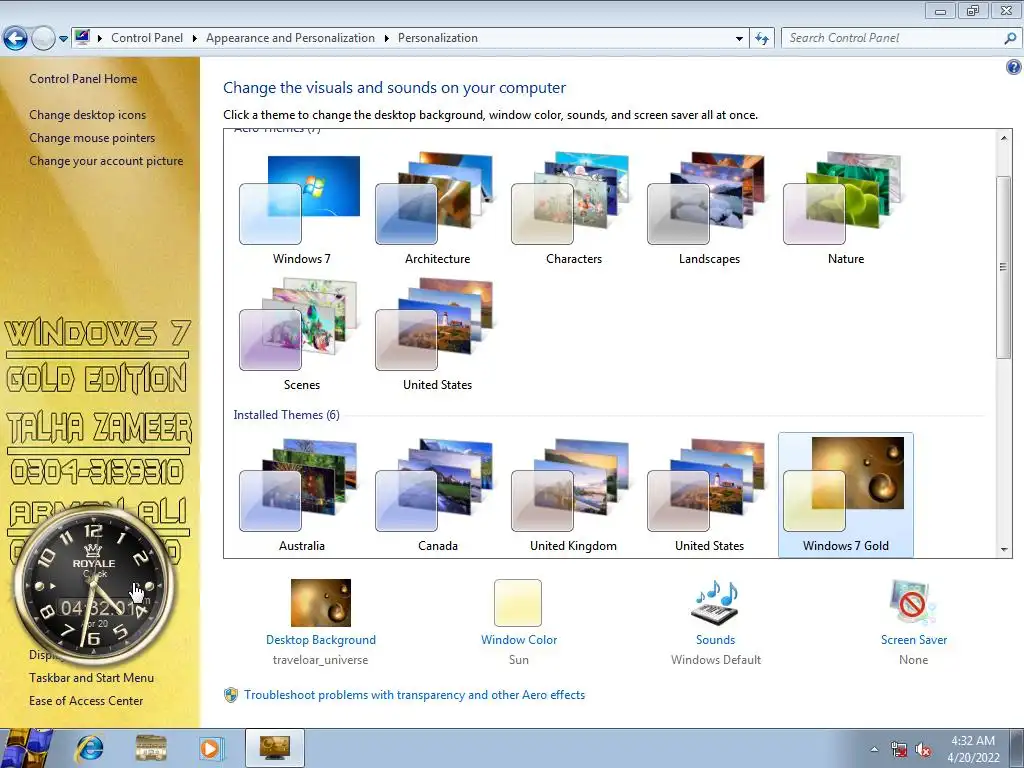Click the Screen Saver link text

pos(913,640)
